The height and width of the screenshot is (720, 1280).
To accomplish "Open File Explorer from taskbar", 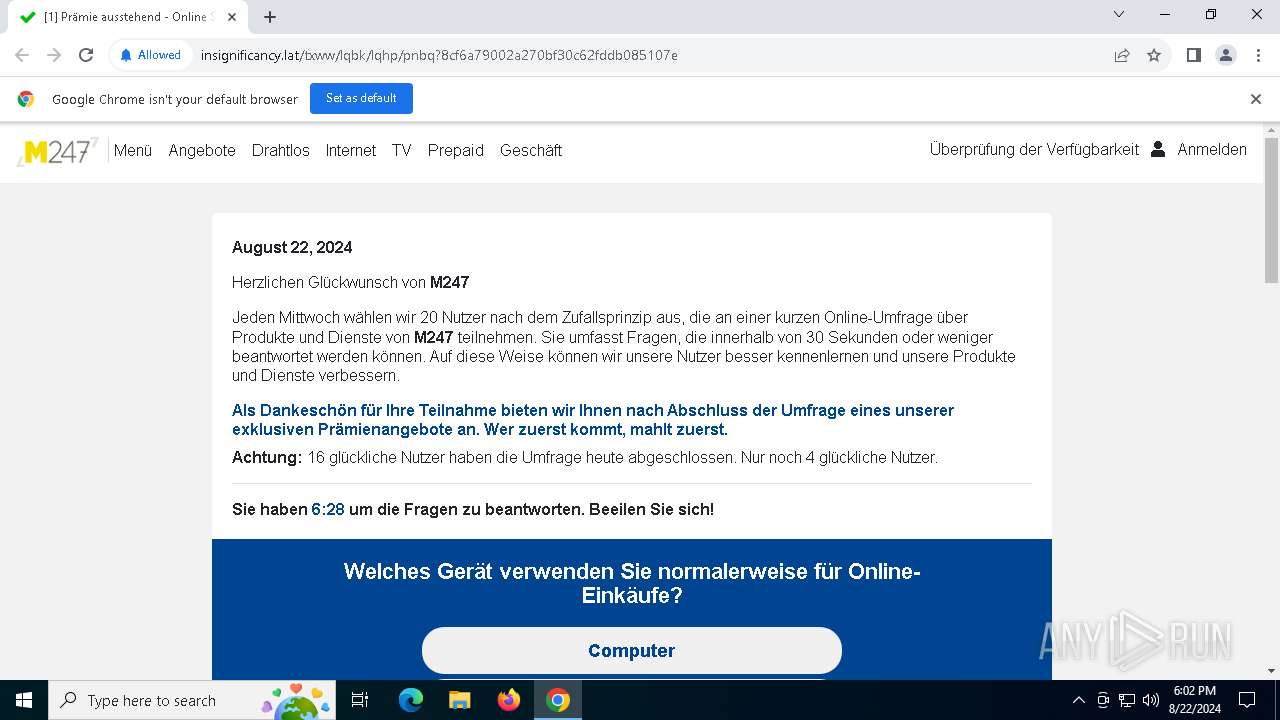I will pyautogui.click(x=459, y=700).
